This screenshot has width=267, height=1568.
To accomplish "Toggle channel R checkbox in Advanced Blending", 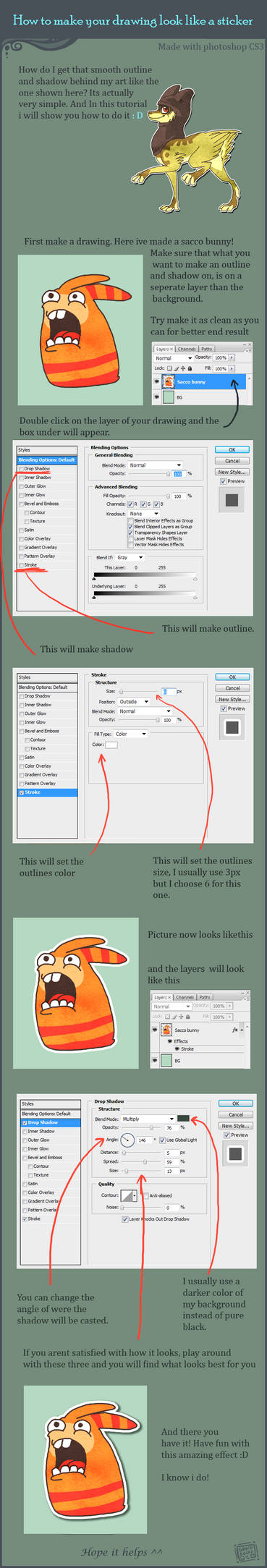I will tap(131, 504).
